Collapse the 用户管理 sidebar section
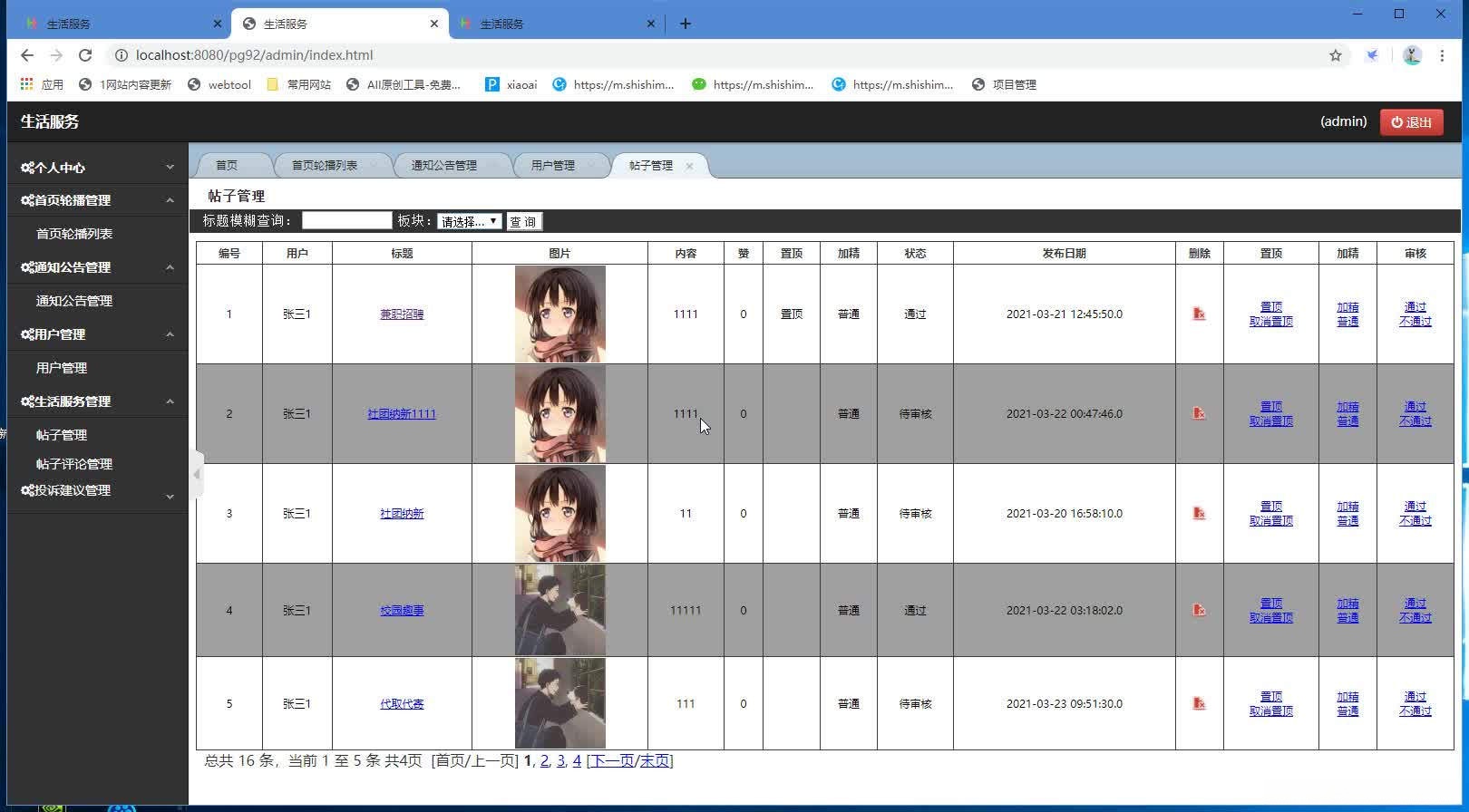Viewport: 1469px width, 812px height. (98, 334)
